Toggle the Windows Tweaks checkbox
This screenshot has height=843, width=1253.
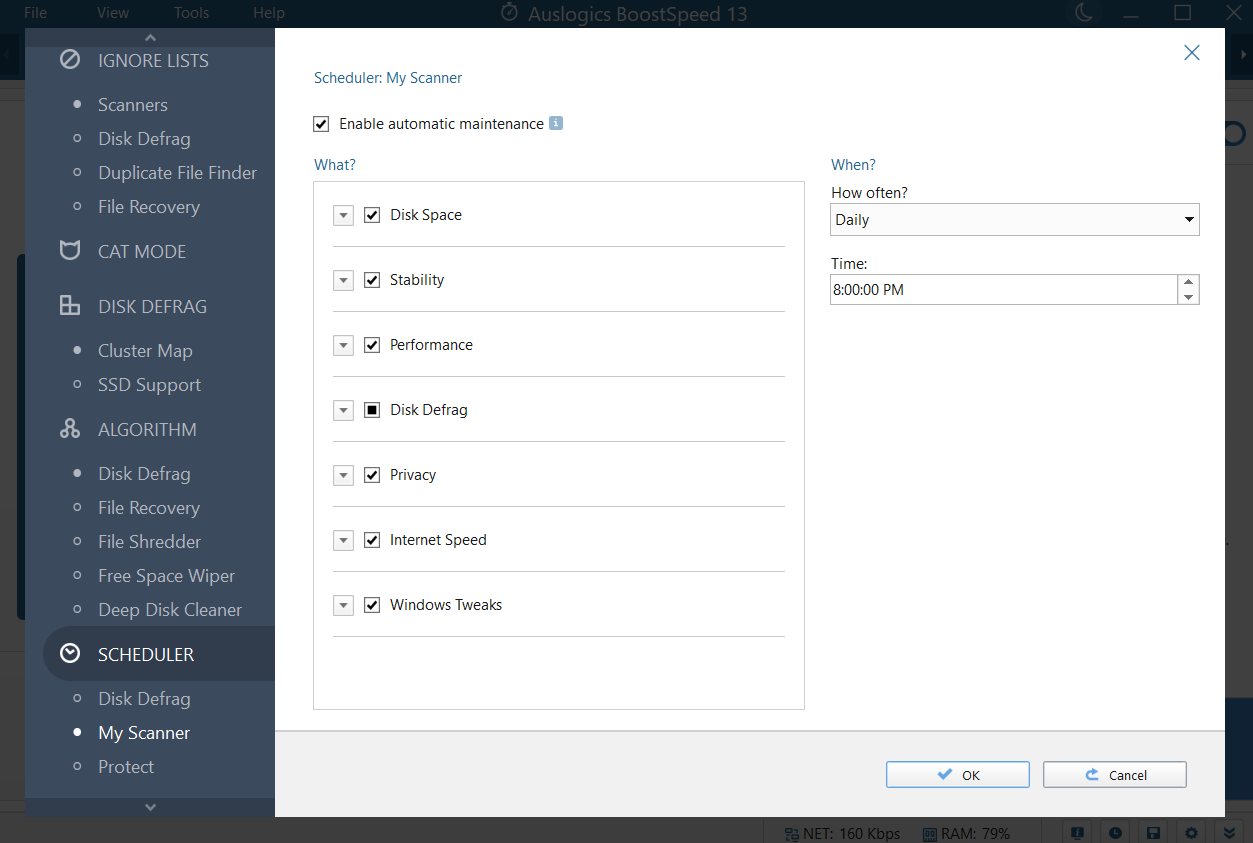point(372,605)
